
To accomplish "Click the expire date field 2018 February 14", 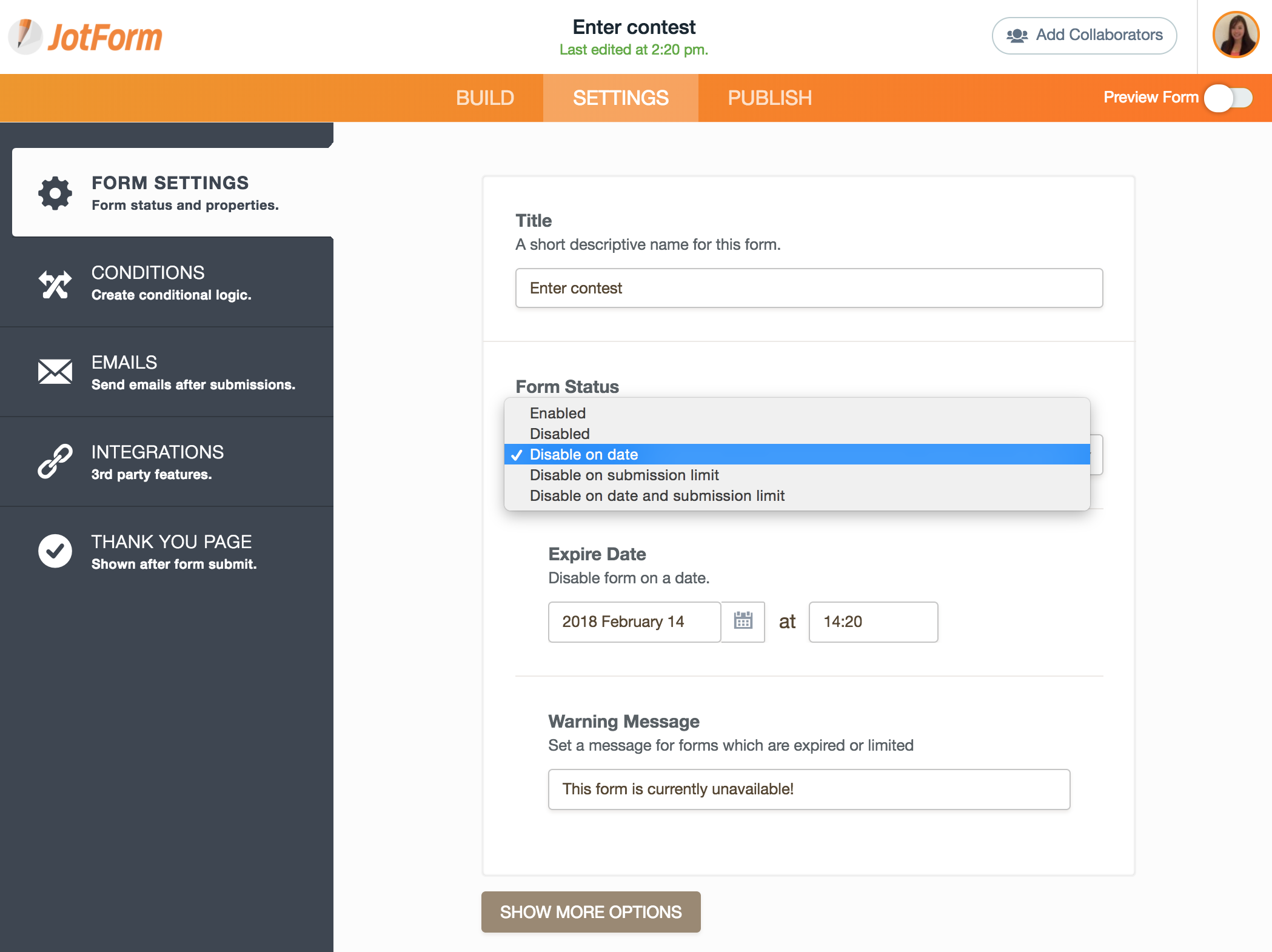I will [634, 622].
